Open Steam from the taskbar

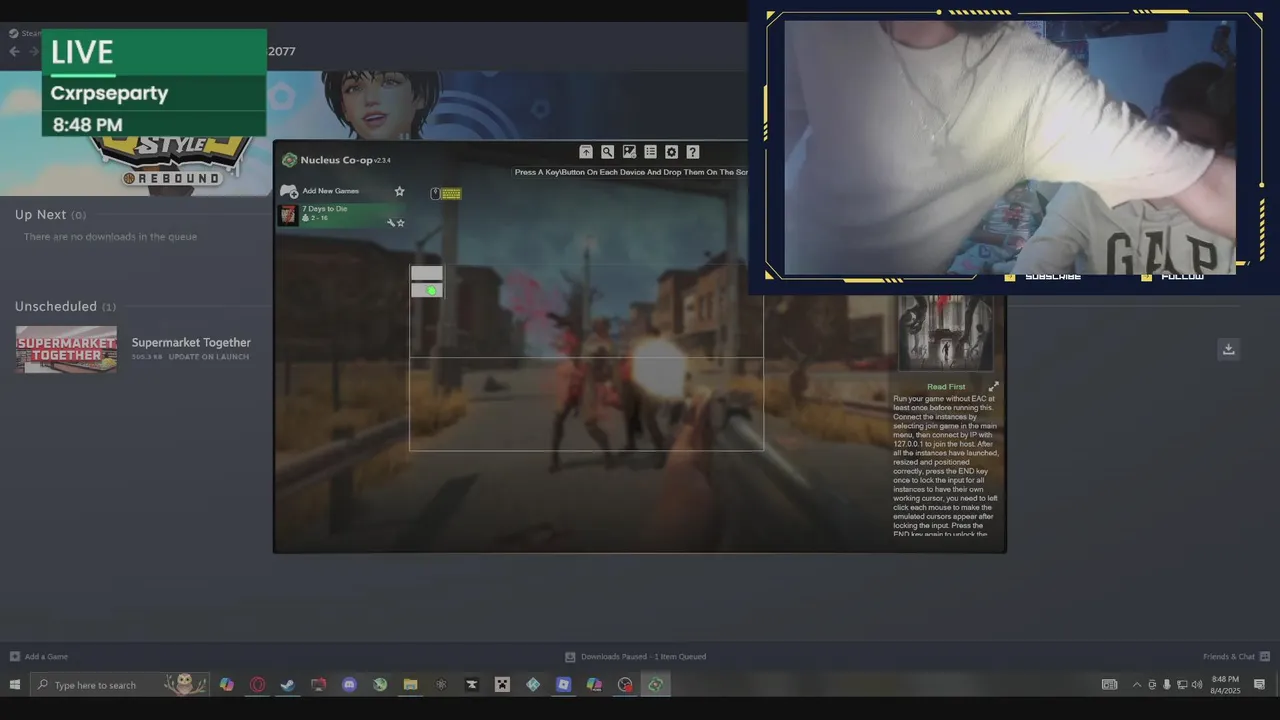point(288,685)
